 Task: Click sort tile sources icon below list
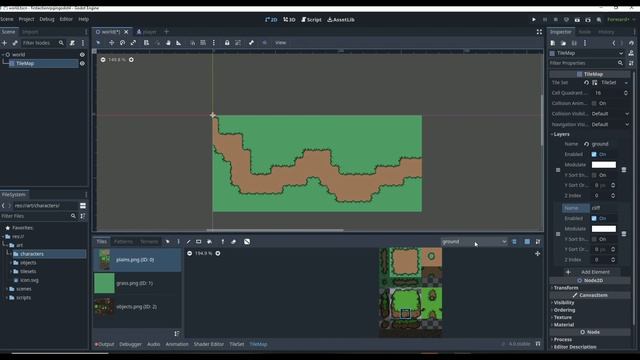[x=177, y=333]
